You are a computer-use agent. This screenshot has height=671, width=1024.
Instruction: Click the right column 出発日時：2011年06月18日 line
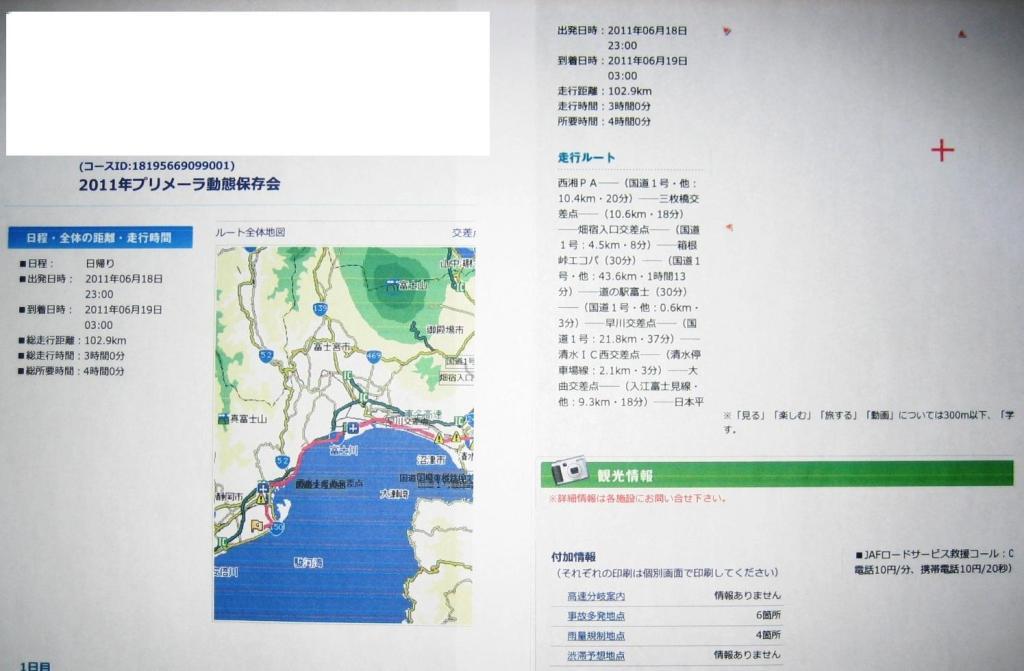point(622,37)
